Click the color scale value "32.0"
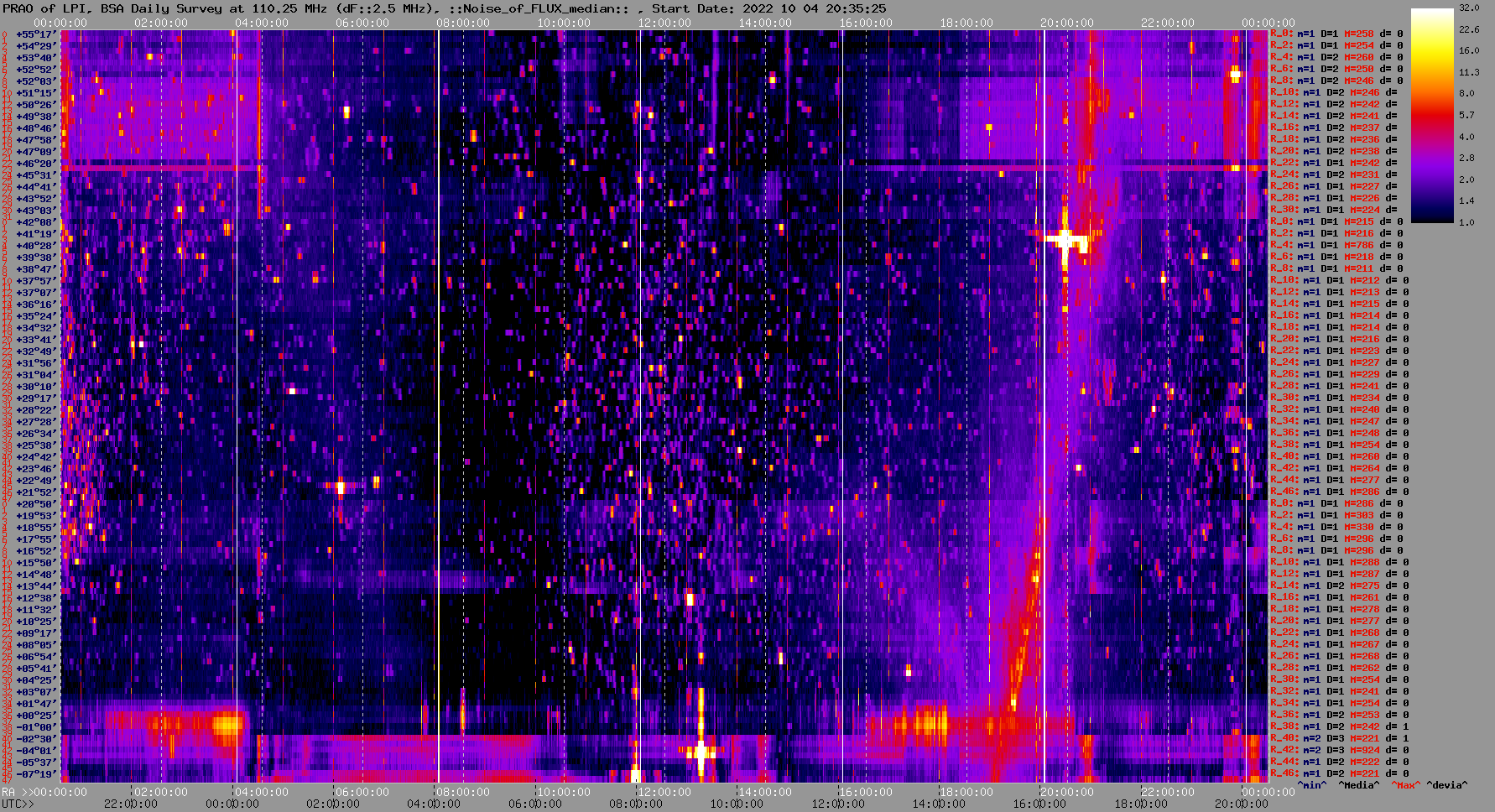1495x812 pixels. click(1469, 8)
